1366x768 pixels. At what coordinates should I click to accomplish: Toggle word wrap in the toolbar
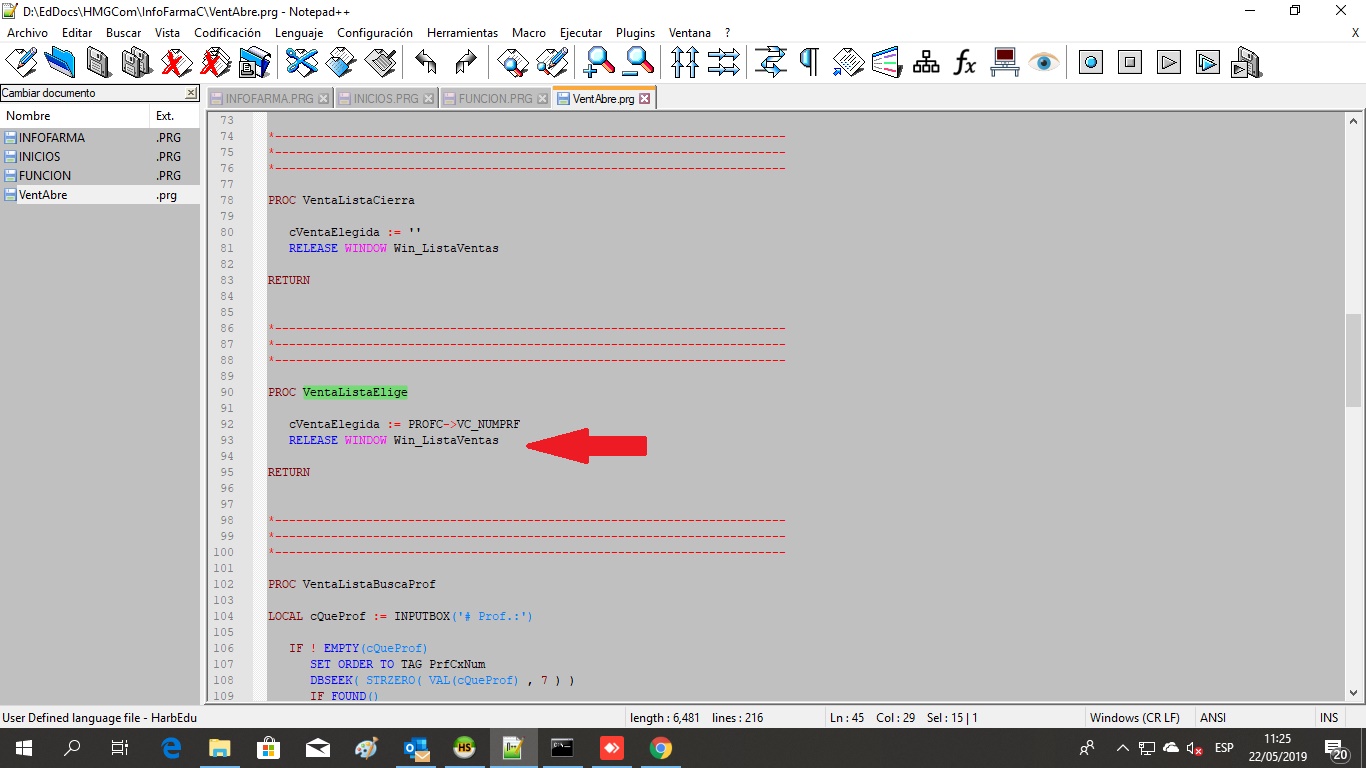click(771, 63)
